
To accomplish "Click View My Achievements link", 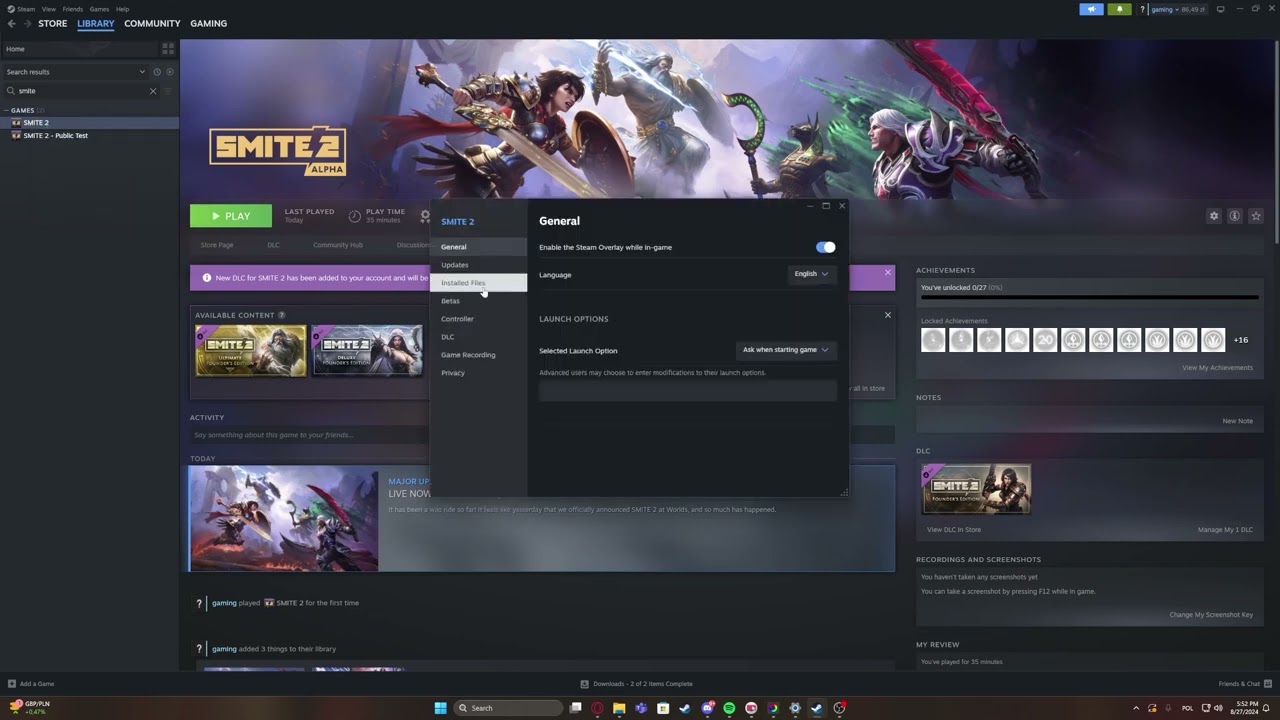I will coord(1217,368).
